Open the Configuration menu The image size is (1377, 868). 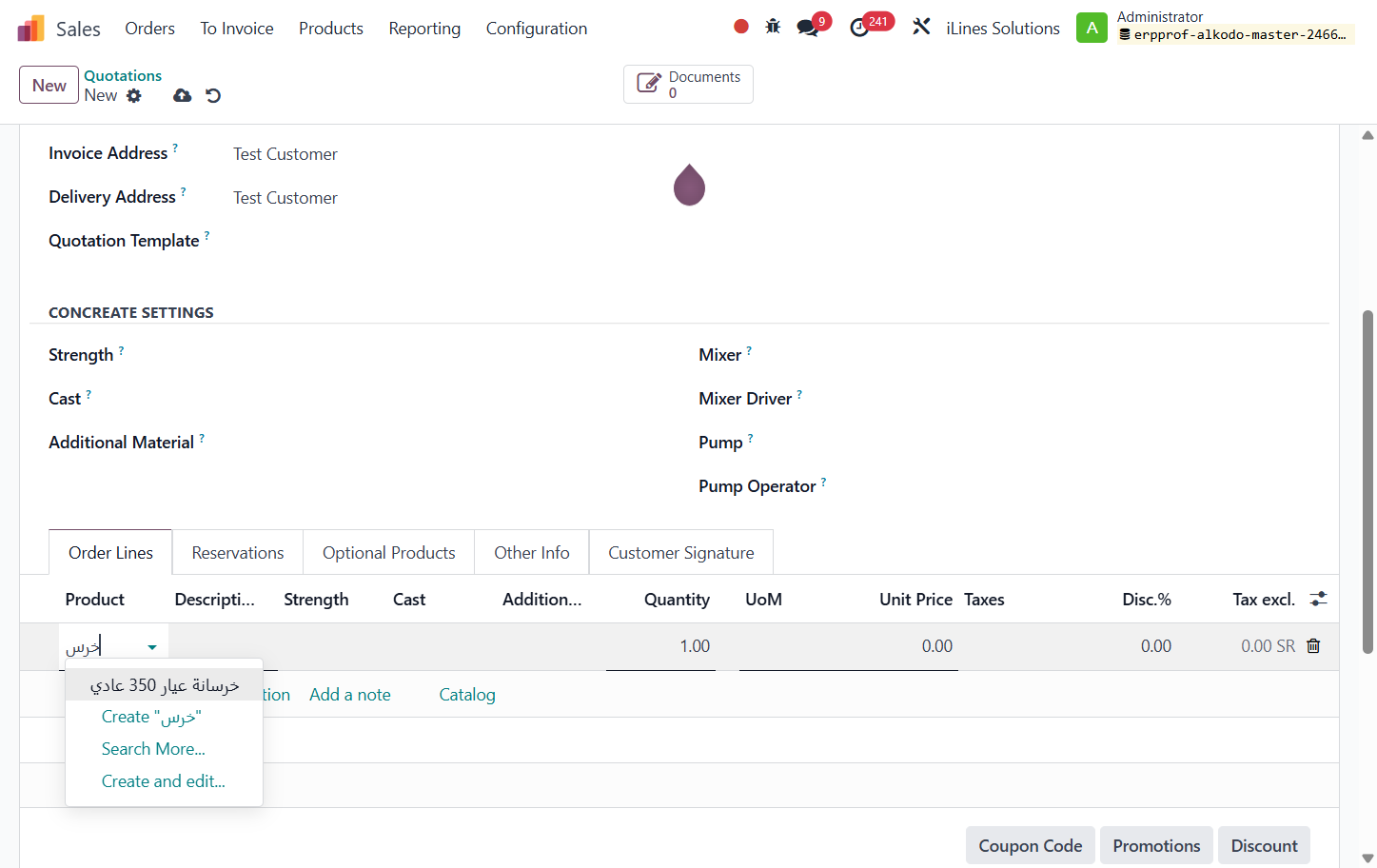pos(537,29)
